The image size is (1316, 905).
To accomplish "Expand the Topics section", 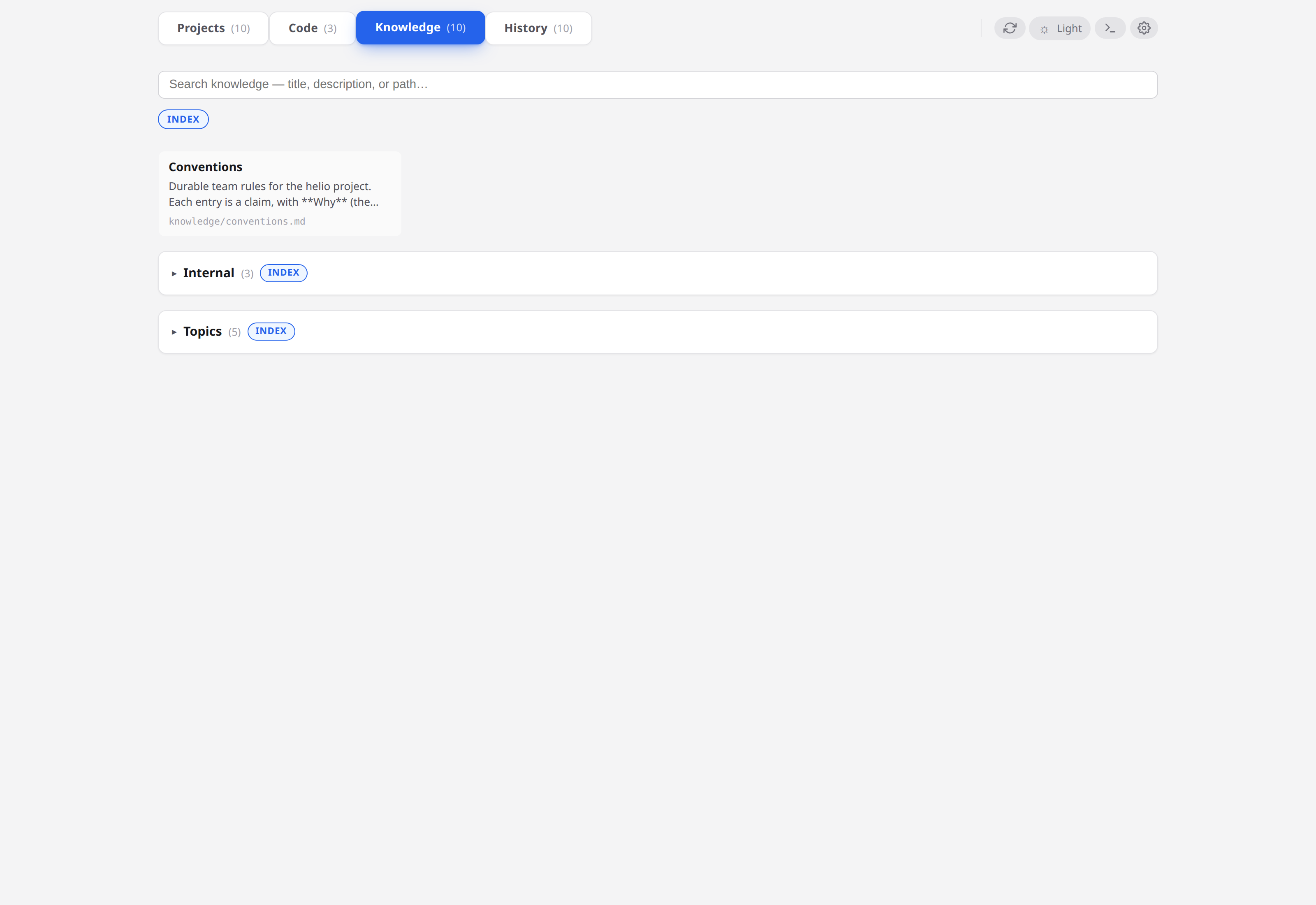I will click(x=202, y=332).
